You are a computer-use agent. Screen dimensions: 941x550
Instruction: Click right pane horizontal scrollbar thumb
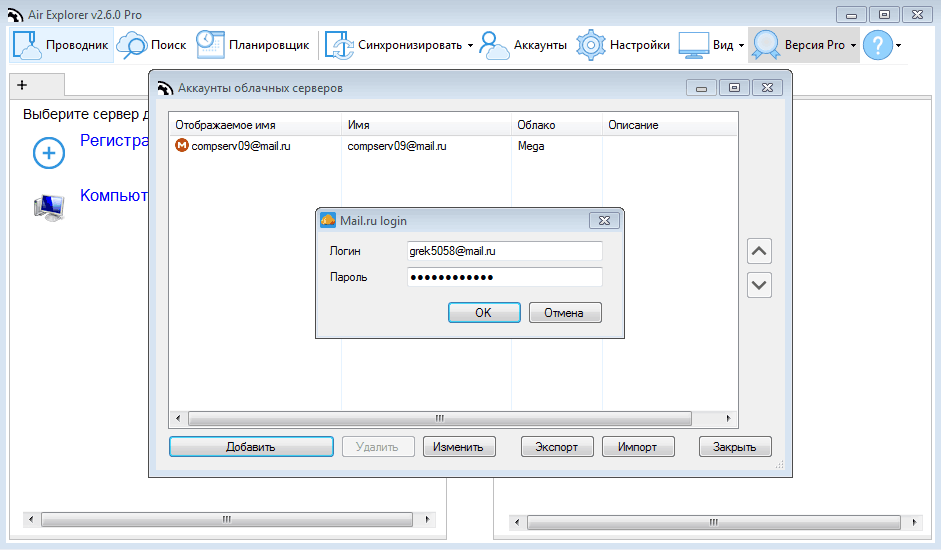[714, 522]
